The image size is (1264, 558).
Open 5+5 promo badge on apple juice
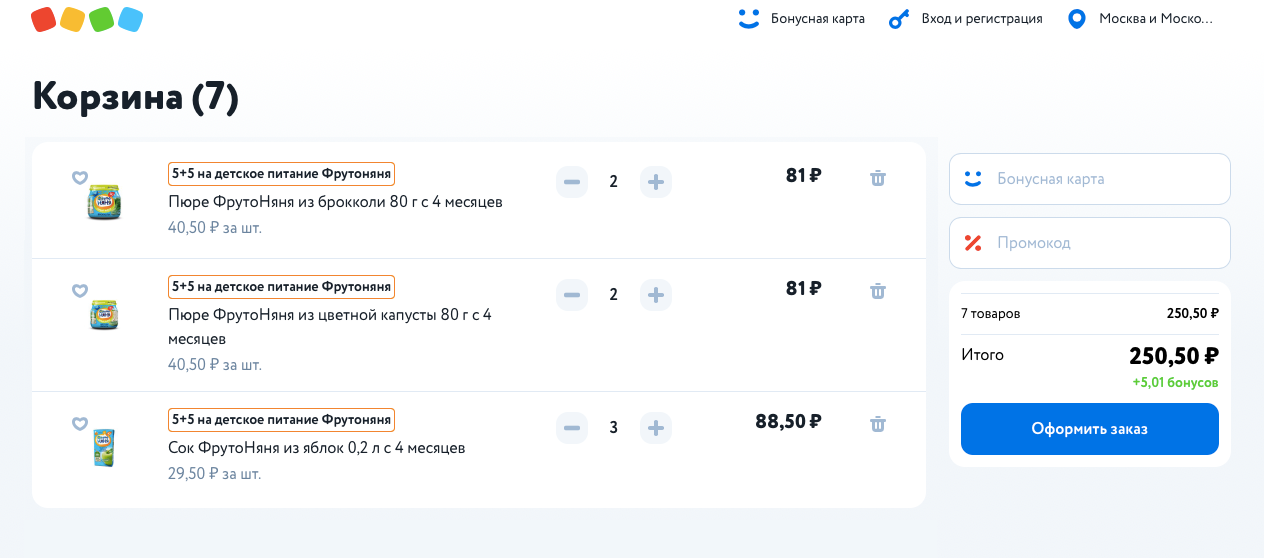(281, 420)
